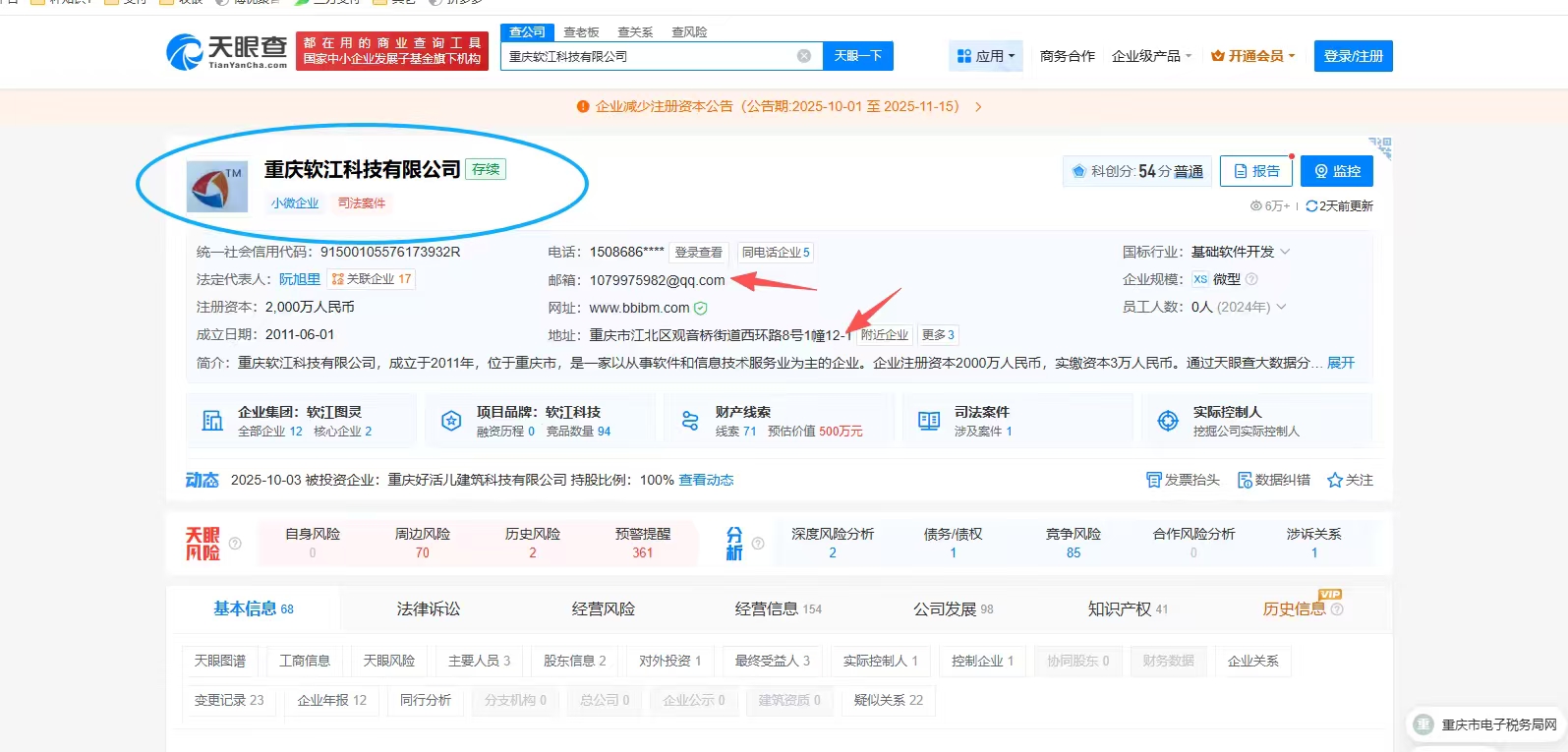Image resolution: width=1568 pixels, height=752 pixels.
Task: Open 全部企业 12 link
Action: coord(270,432)
